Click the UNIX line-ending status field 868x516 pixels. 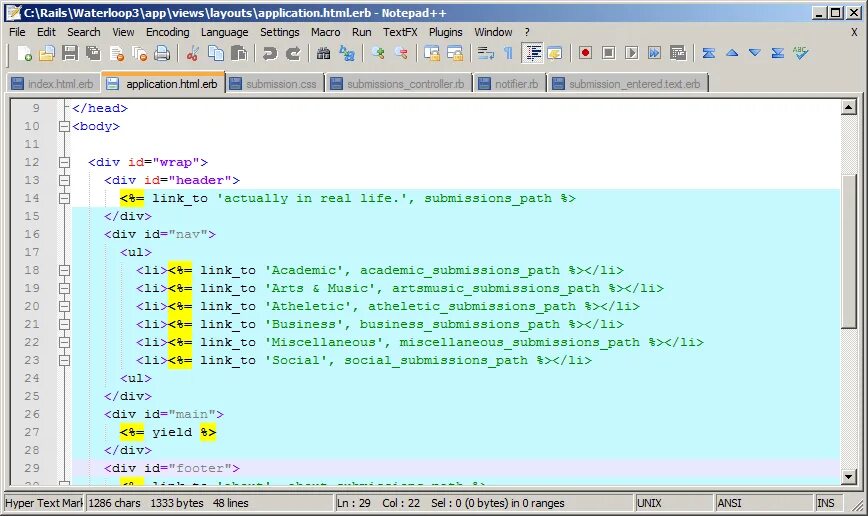click(673, 503)
